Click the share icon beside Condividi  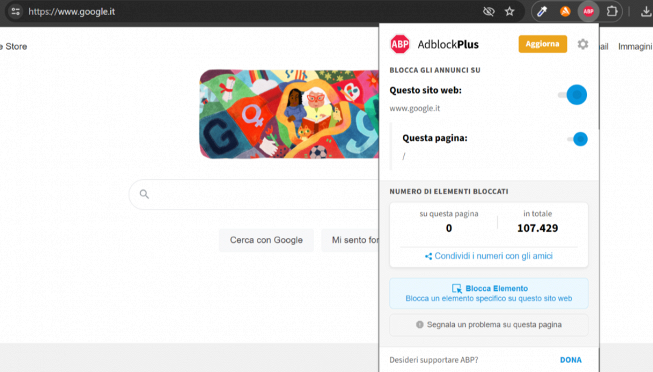pos(428,256)
